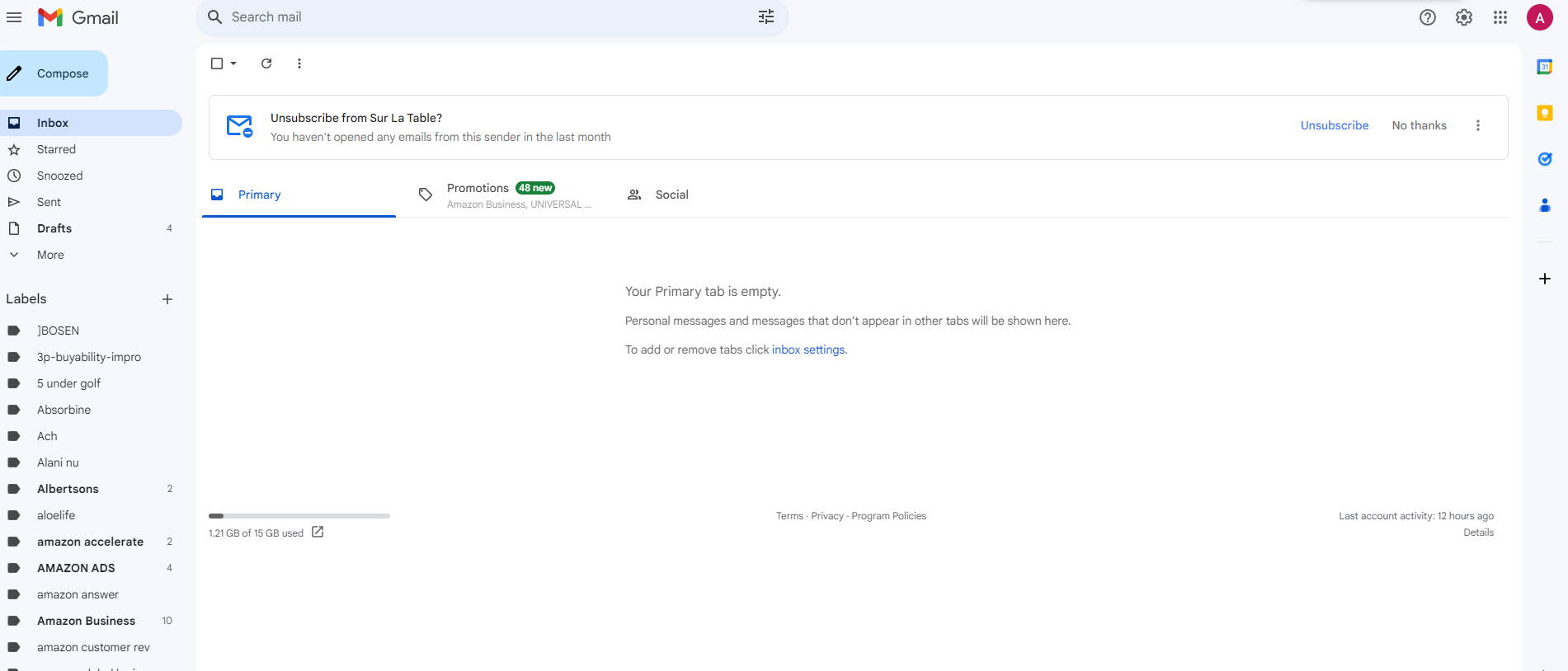Switch to the Primary tab

(299, 195)
